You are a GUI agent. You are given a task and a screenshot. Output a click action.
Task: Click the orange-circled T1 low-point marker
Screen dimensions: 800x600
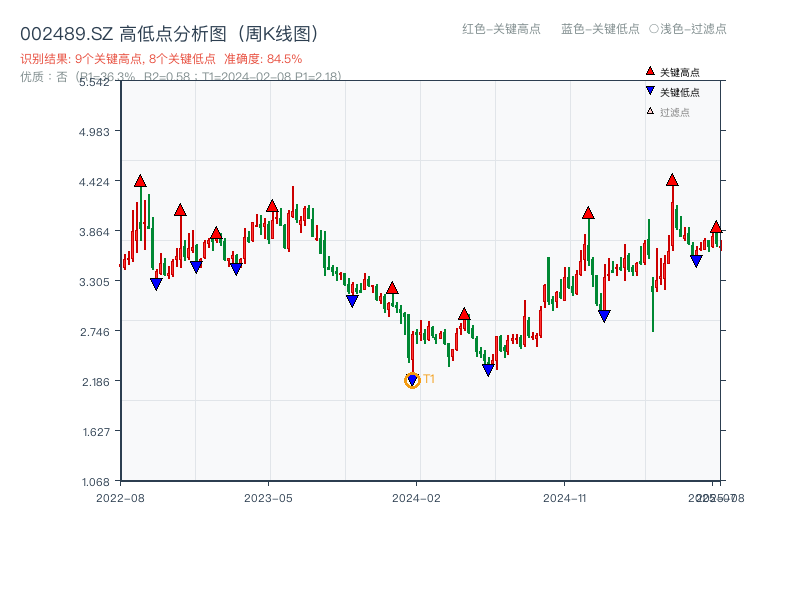coord(412,380)
